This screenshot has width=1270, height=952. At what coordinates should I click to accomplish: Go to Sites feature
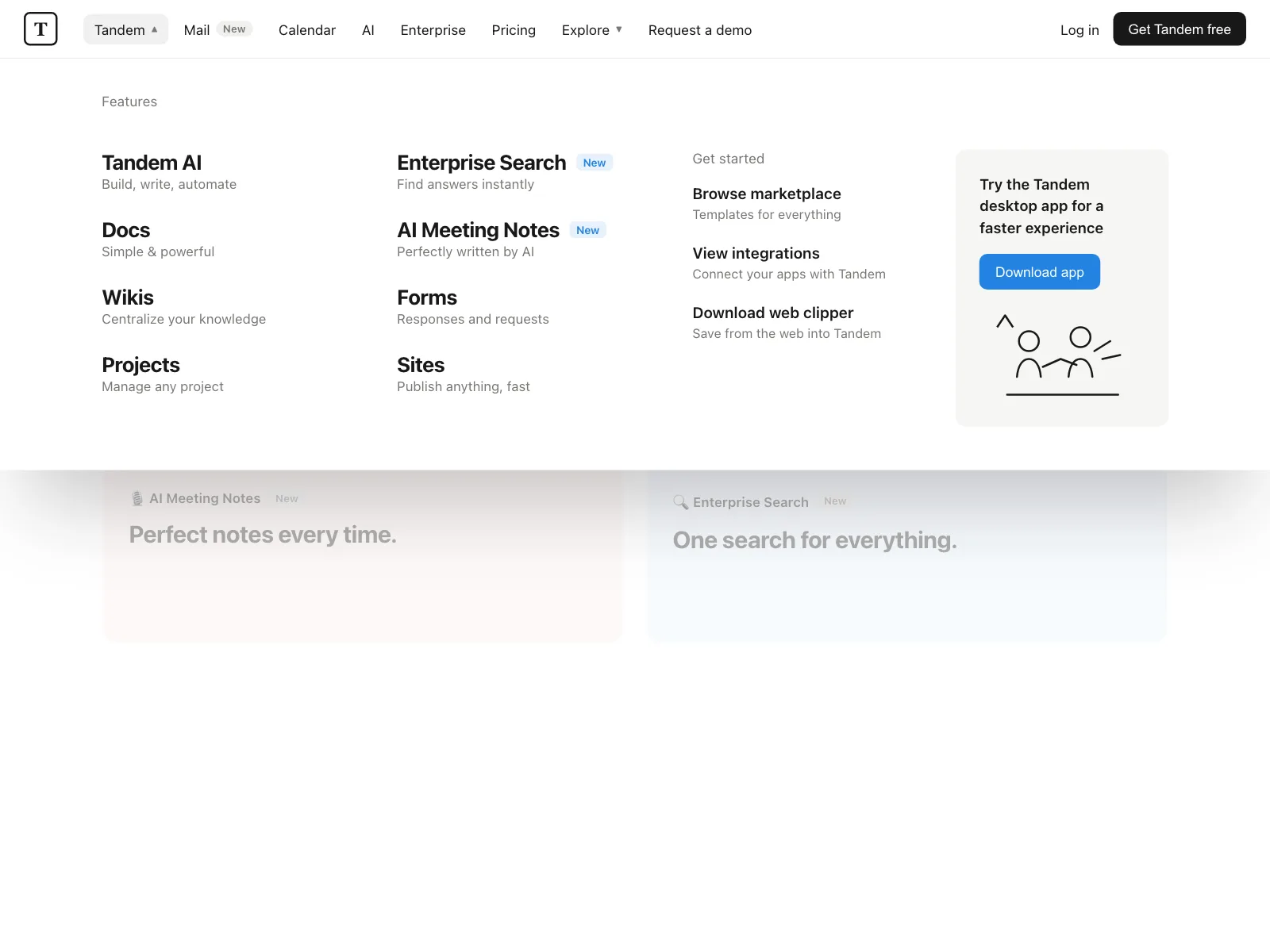464,374
